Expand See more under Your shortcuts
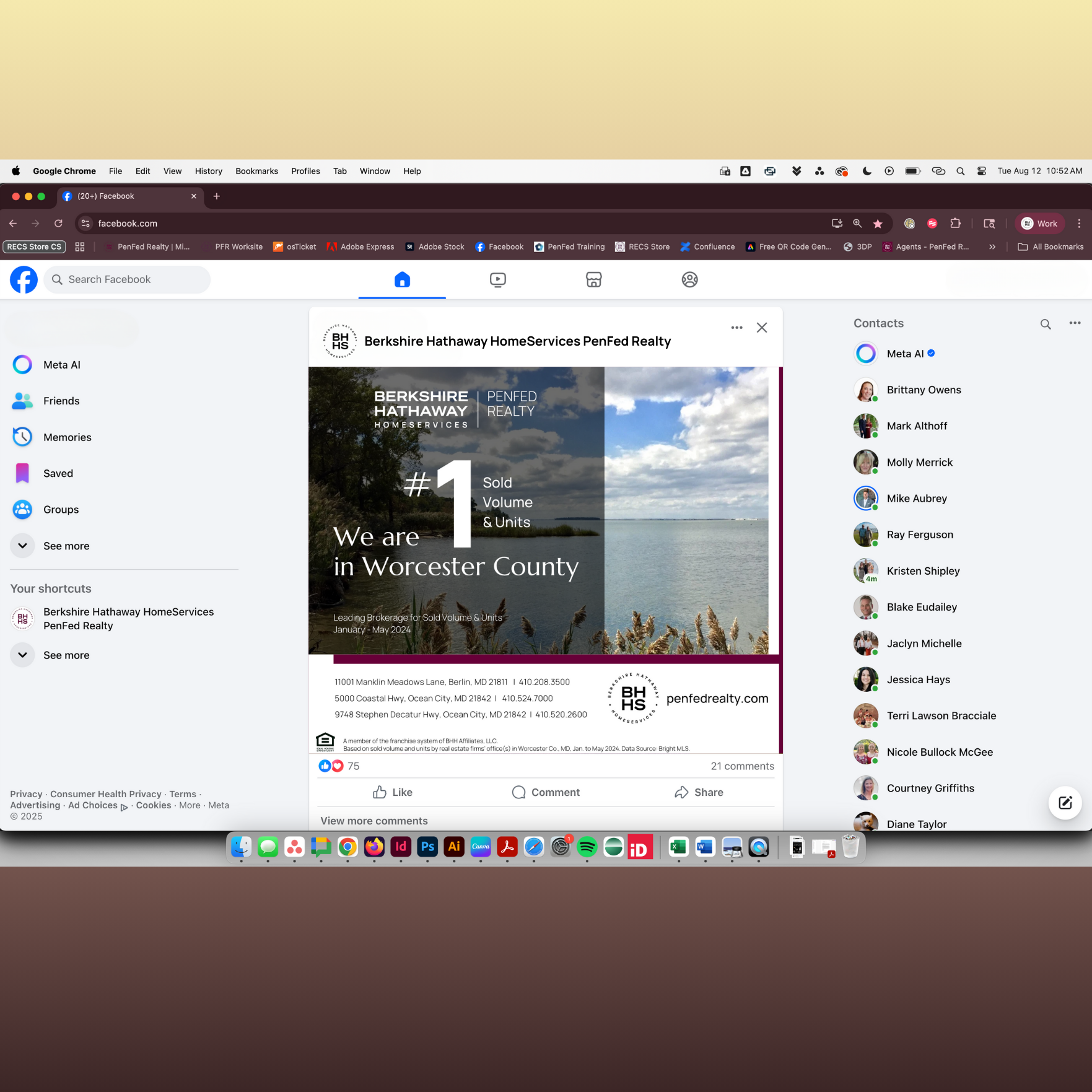Screen dimensions: 1092x1092 [x=66, y=655]
